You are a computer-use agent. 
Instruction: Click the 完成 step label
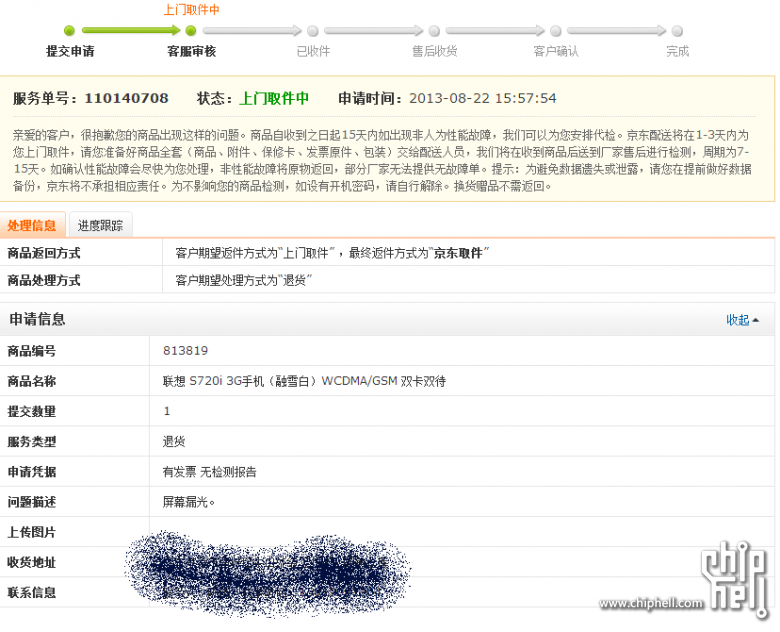(x=678, y=51)
